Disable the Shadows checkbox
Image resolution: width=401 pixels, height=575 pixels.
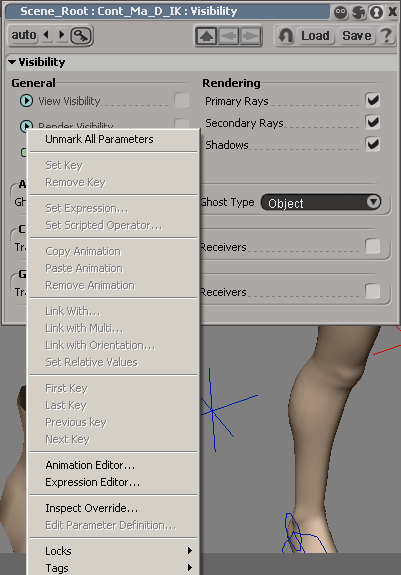coord(372,144)
